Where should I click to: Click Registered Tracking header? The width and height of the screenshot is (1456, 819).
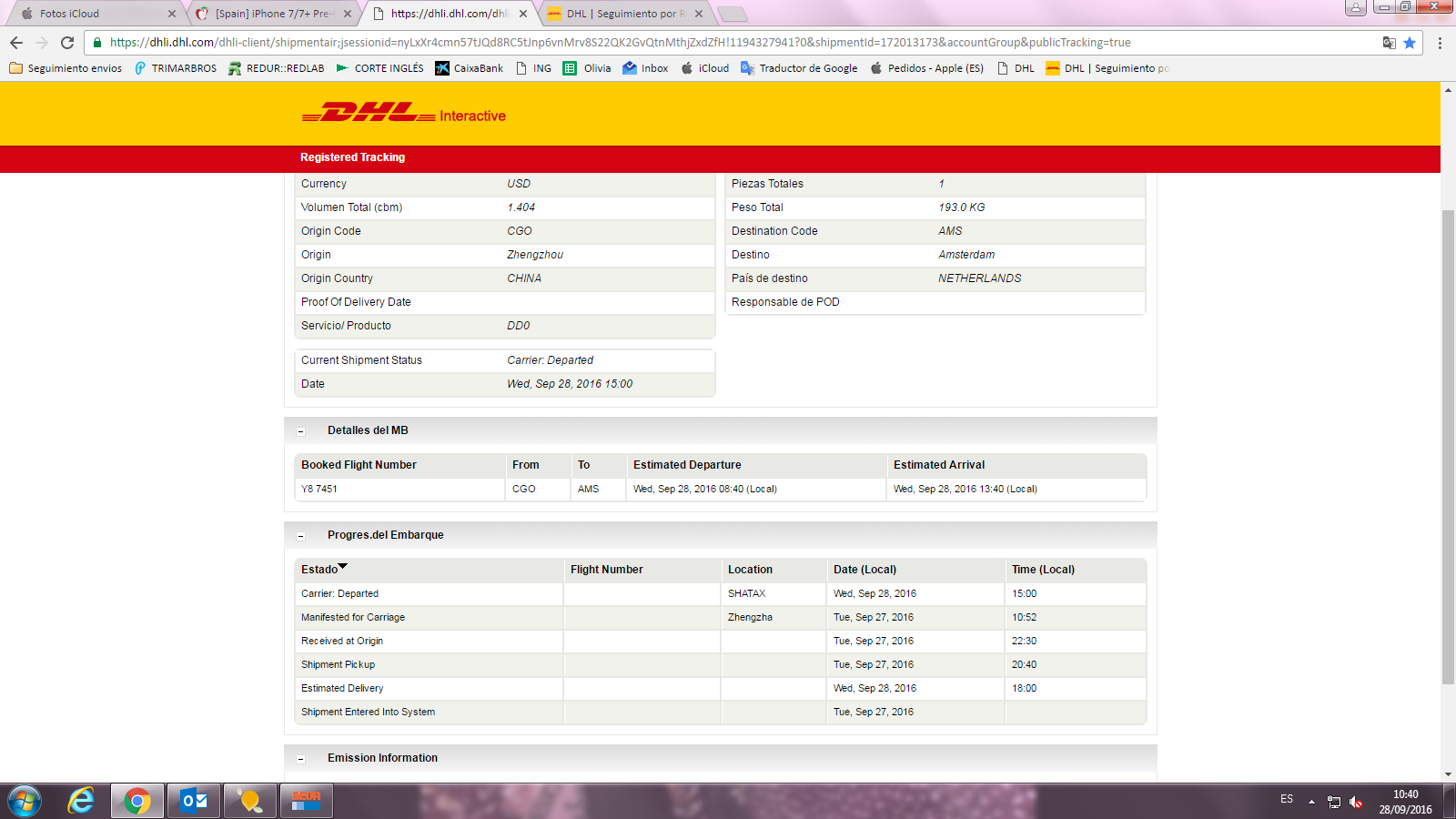point(352,157)
